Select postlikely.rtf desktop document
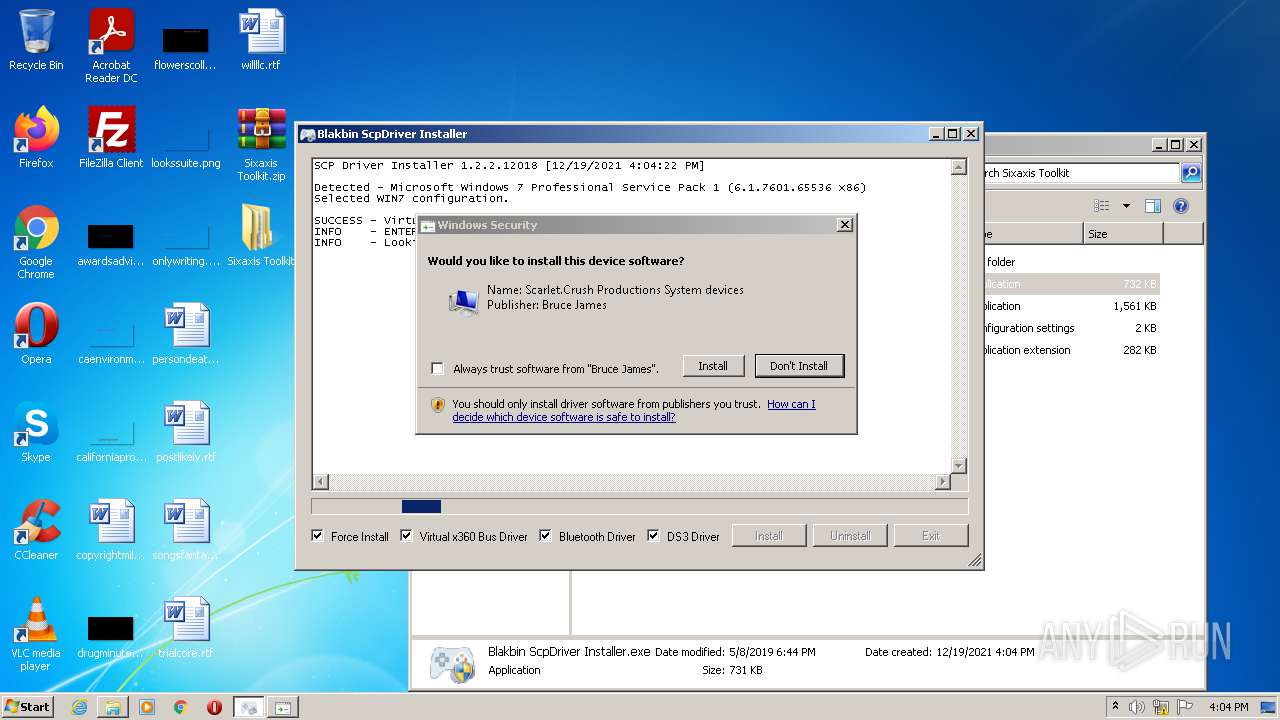 click(x=186, y=432)
